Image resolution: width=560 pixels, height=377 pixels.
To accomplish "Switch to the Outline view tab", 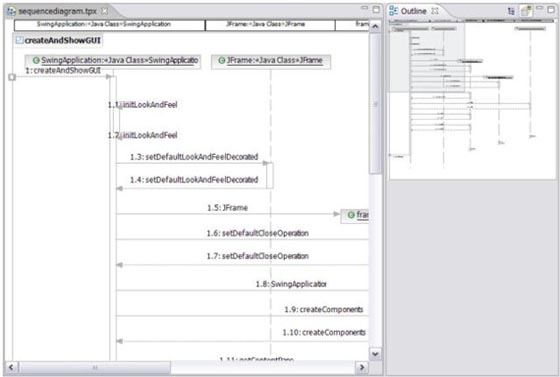I will click(x=414, y=11).
